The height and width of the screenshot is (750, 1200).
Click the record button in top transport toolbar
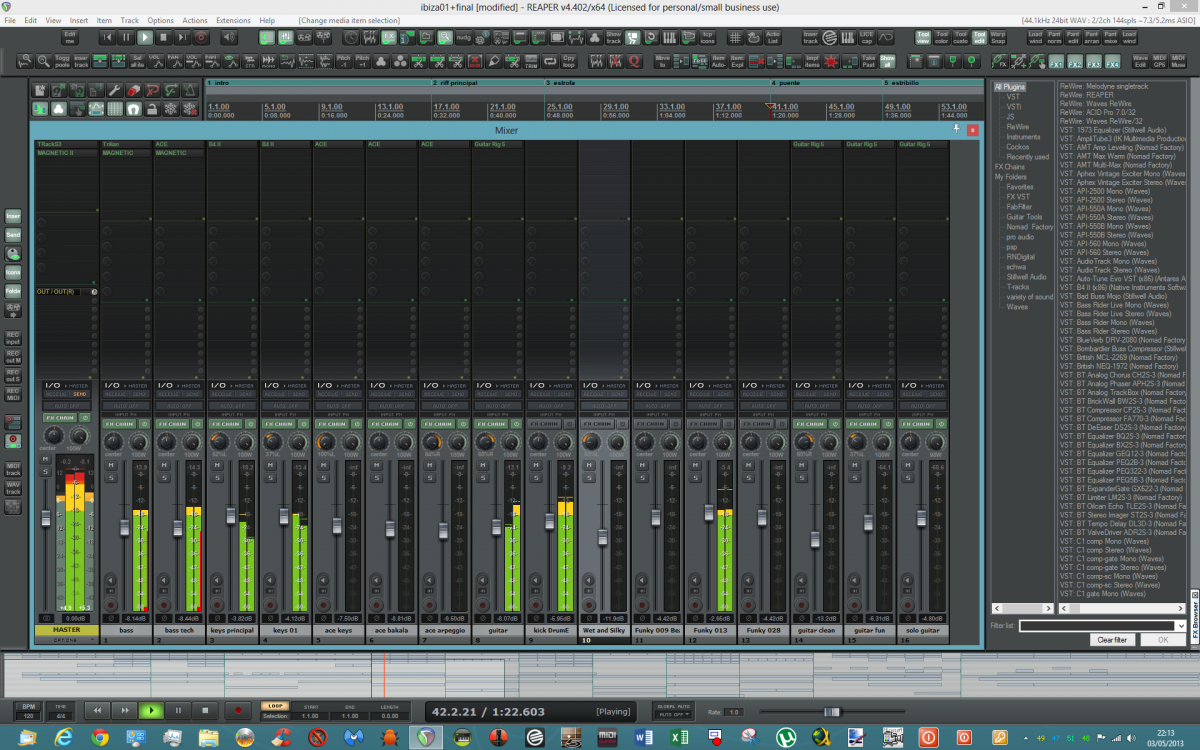[x=202, y=37]
